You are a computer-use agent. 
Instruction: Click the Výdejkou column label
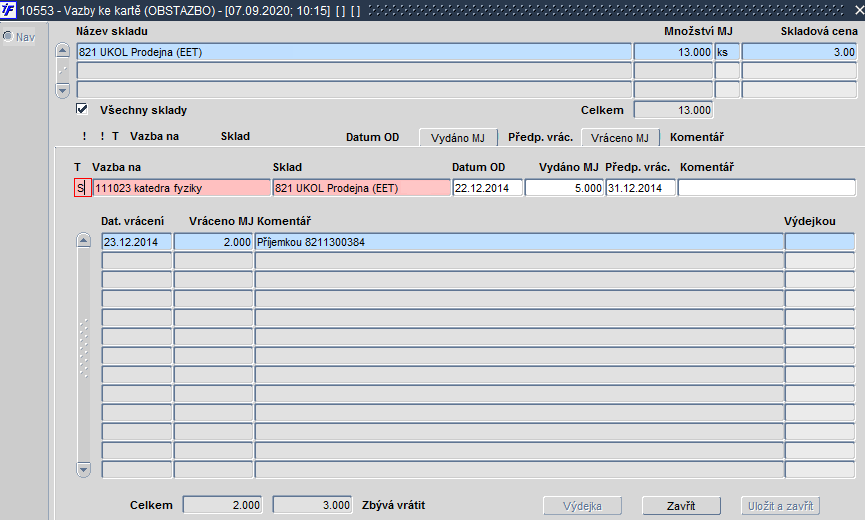(x=809, y=221)
